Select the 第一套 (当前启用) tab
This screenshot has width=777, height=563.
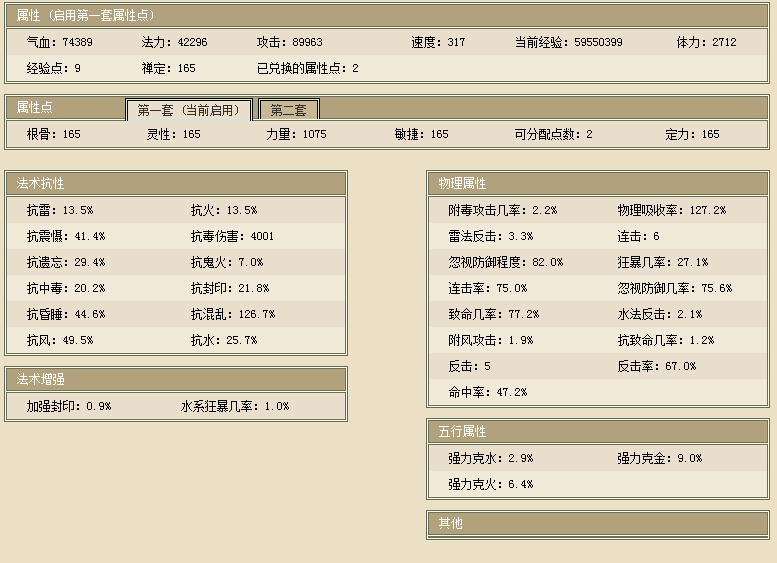click(189, 110)
